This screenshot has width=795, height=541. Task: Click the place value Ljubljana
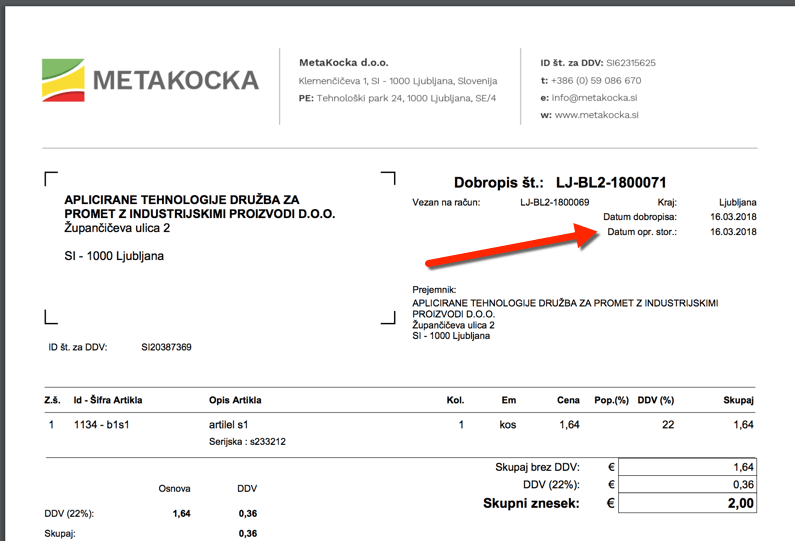coord(737,202)
